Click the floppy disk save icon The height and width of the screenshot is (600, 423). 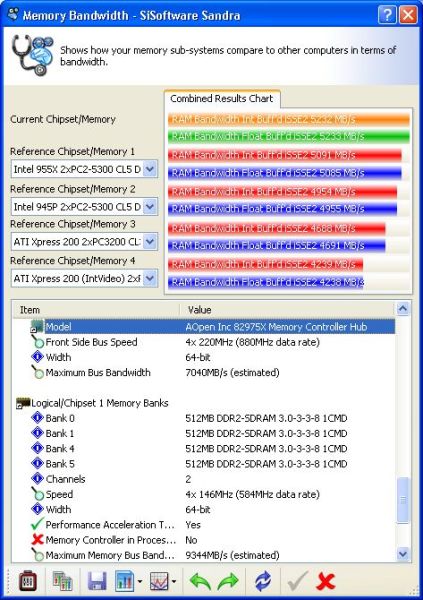click(97, 581)
